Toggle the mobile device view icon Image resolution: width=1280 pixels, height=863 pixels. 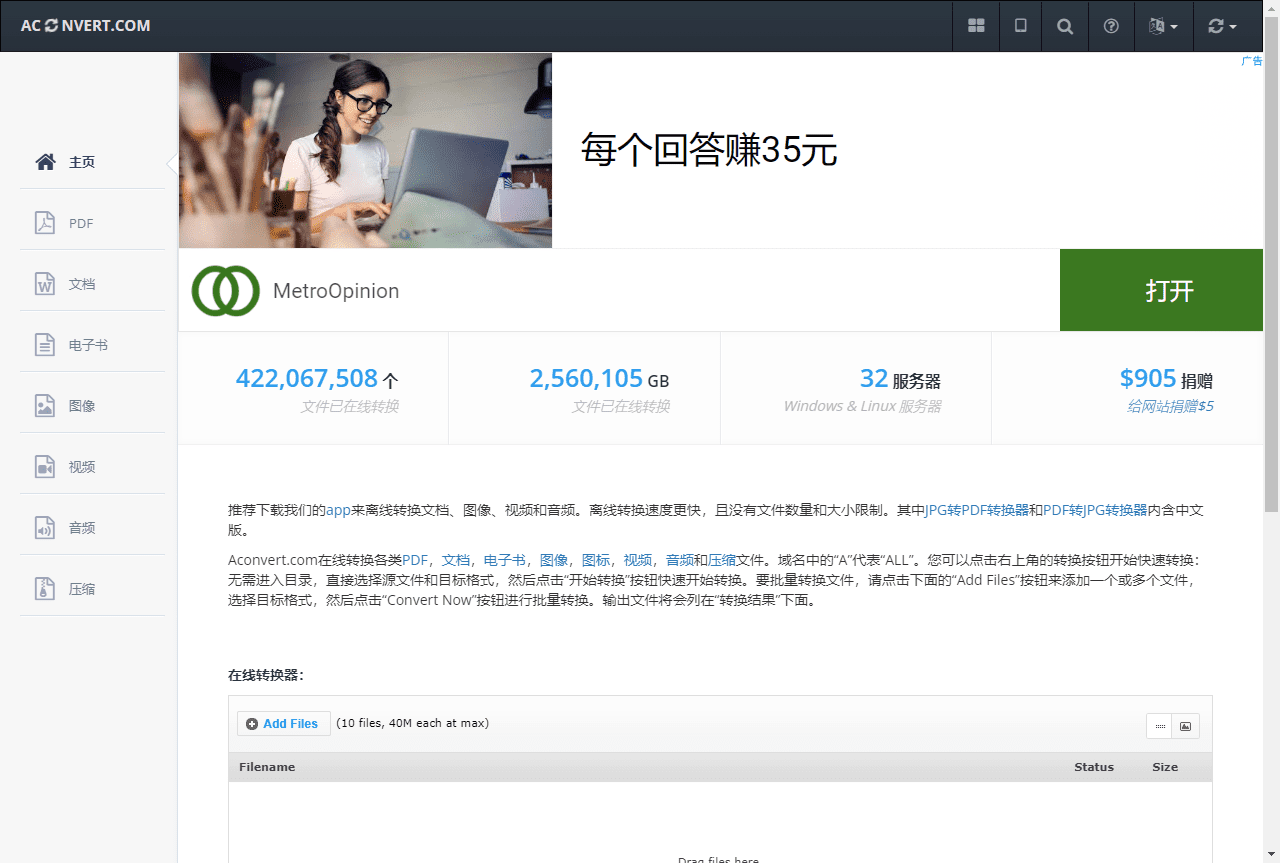click(x=1020, y=26)
